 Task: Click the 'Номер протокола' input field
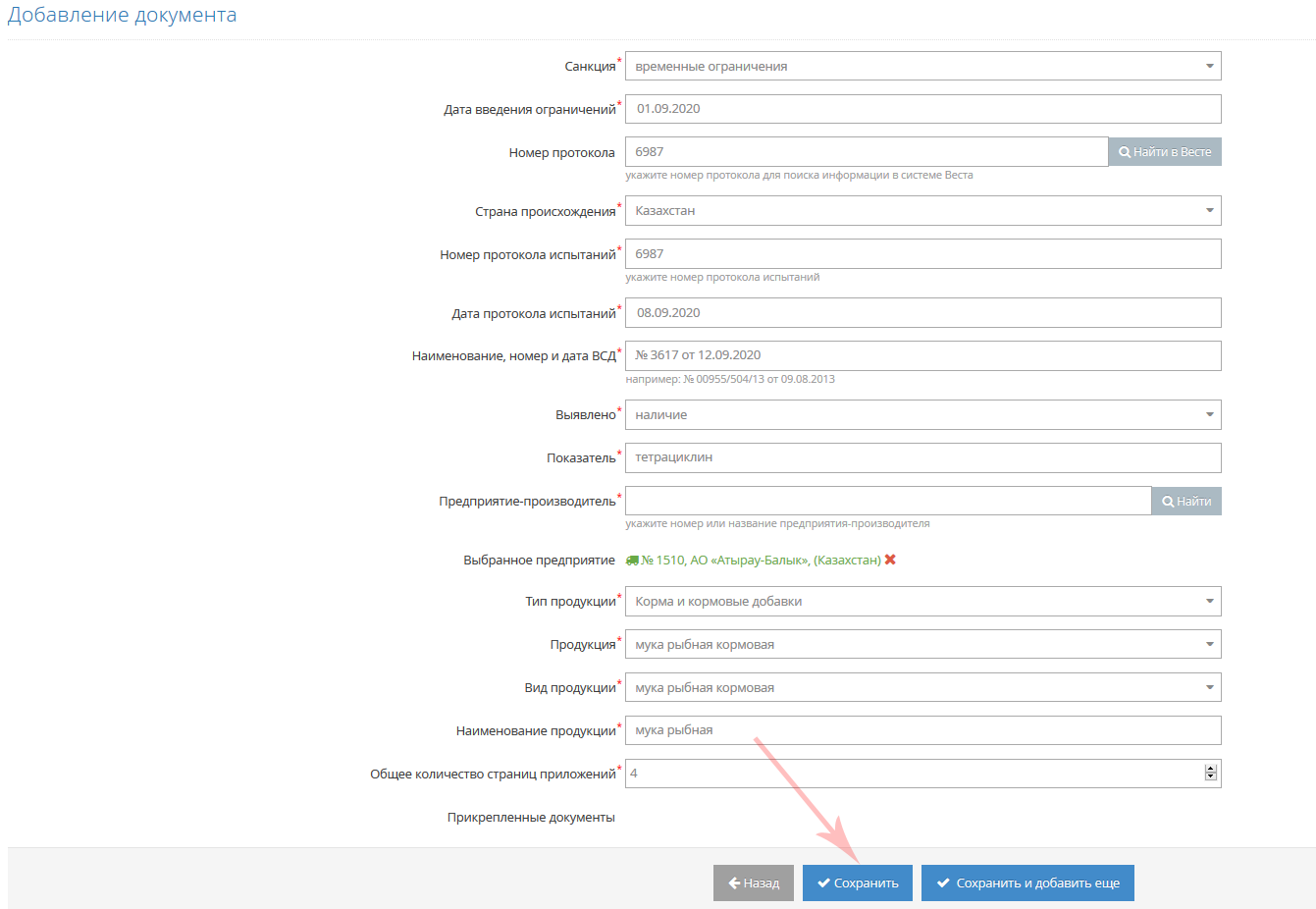tap(866, 152)
